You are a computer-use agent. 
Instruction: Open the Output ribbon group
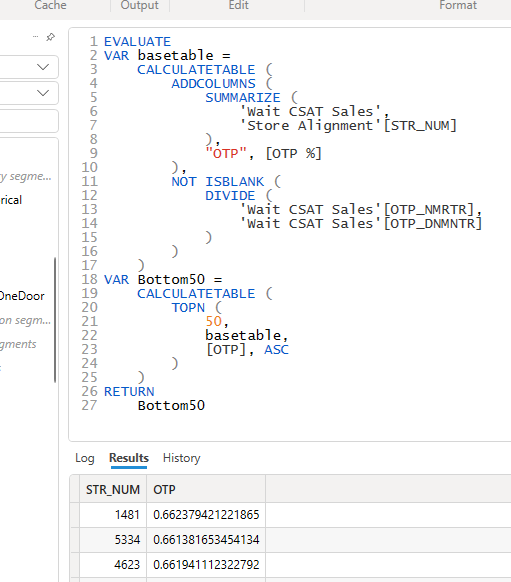pos(140,6)
